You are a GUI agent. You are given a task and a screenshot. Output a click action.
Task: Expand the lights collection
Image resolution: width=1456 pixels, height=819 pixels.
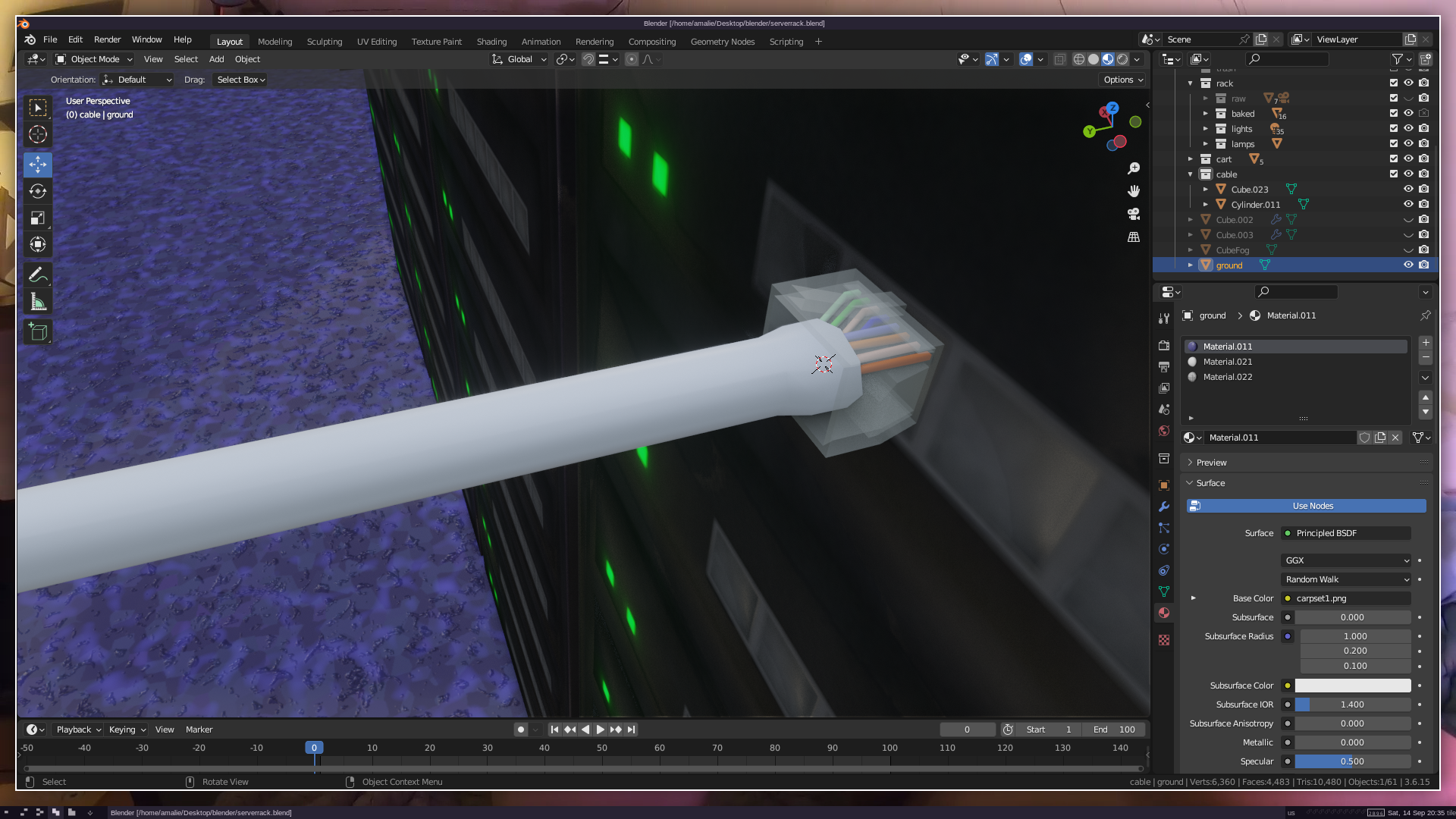click(x=1206, y=129)
